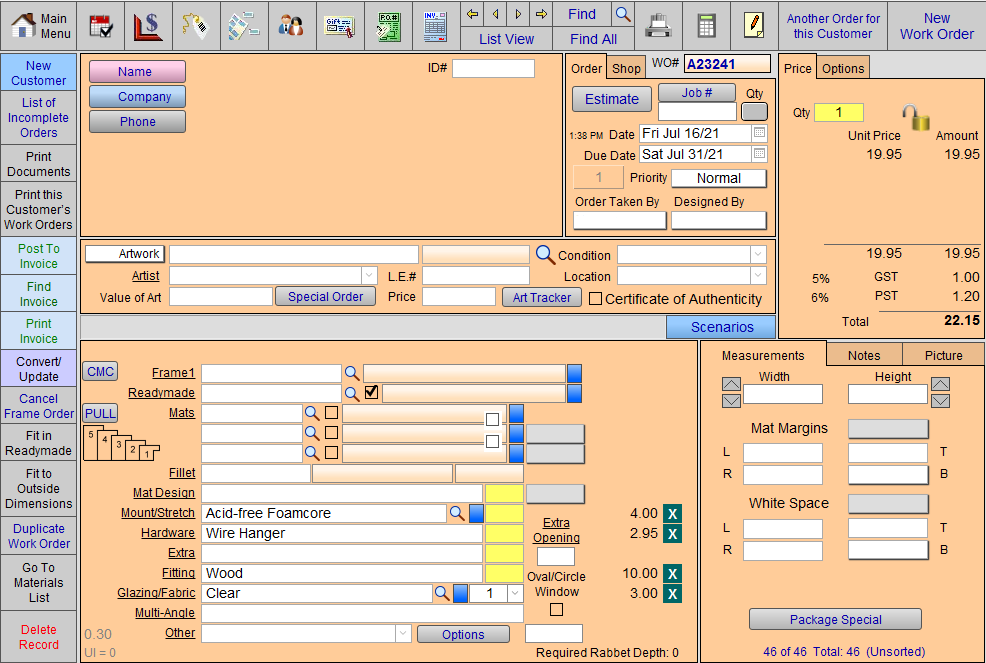986x663 pixels.
Task: Open the gift certificate tool
Action: pos(339,25)
